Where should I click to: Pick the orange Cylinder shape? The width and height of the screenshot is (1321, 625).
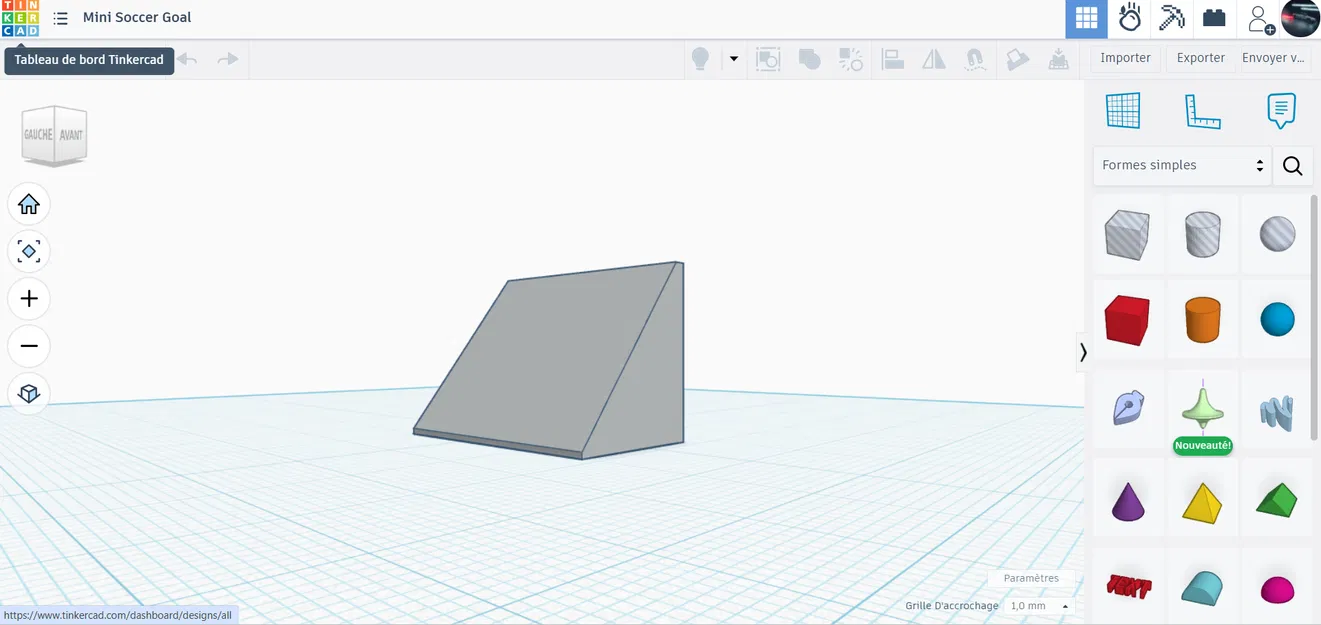1202,320
